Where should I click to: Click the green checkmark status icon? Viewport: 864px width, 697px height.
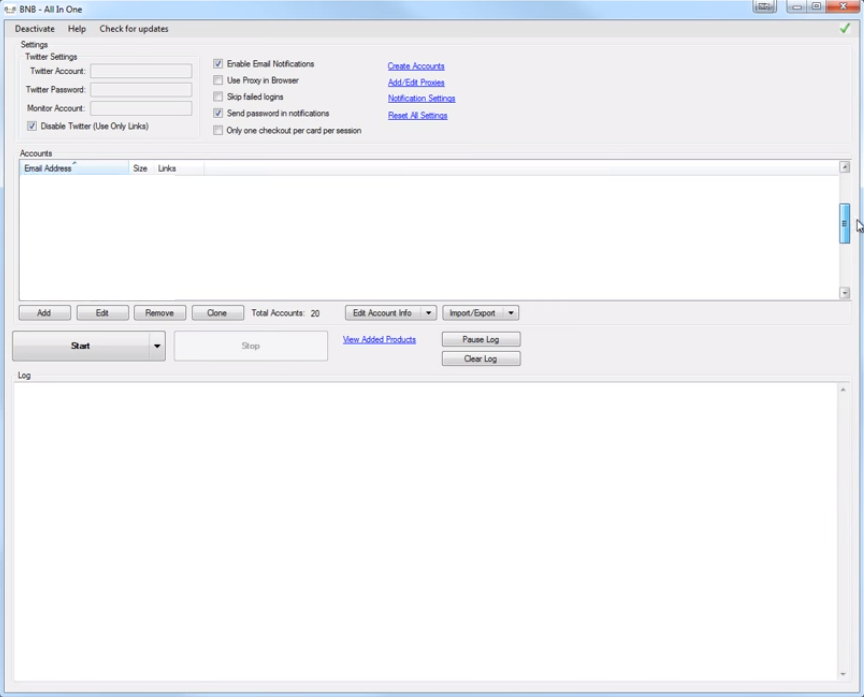pos(845,28)
